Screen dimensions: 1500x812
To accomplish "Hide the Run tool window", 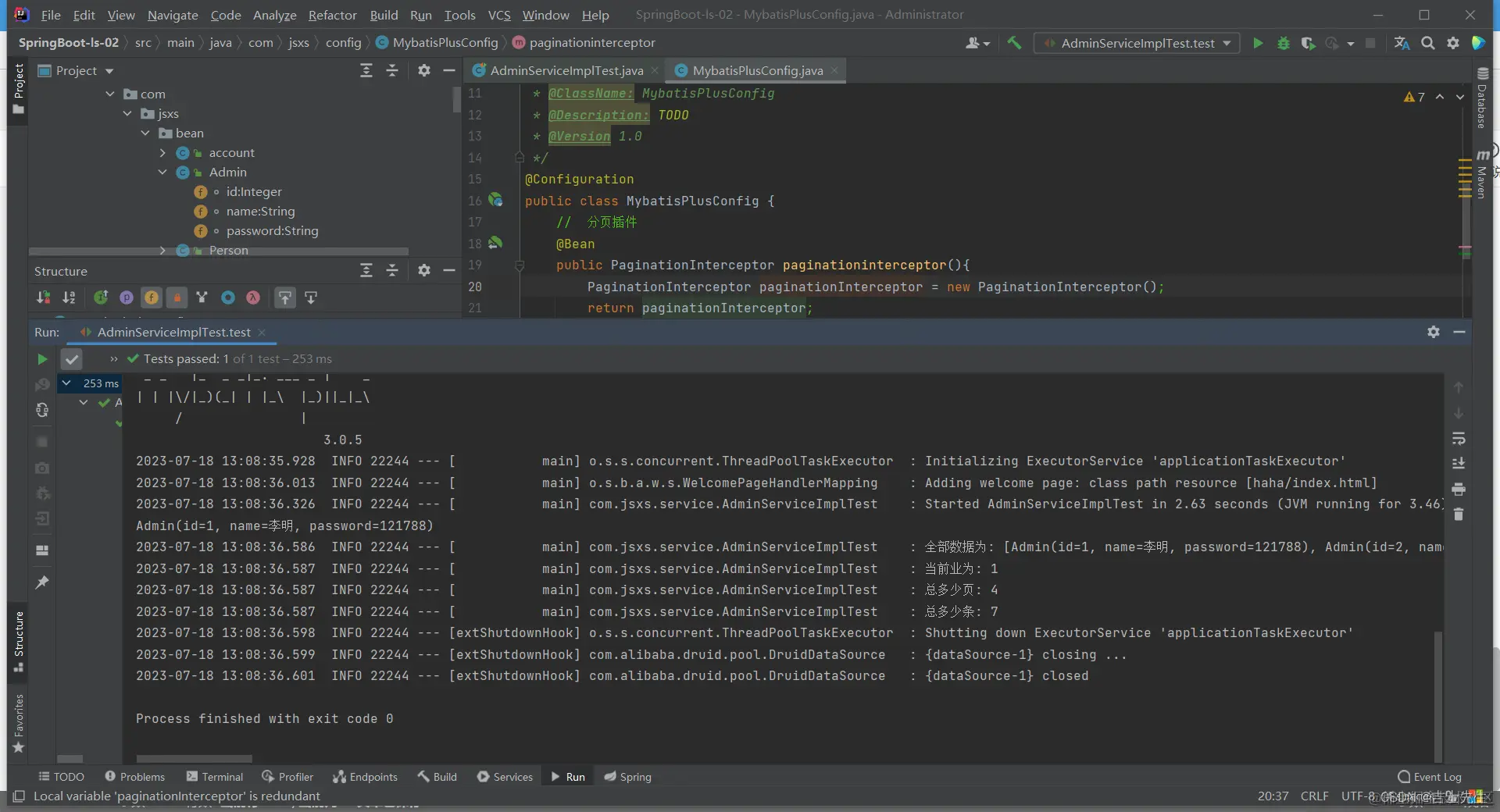I will click(x=1459, y=332).
